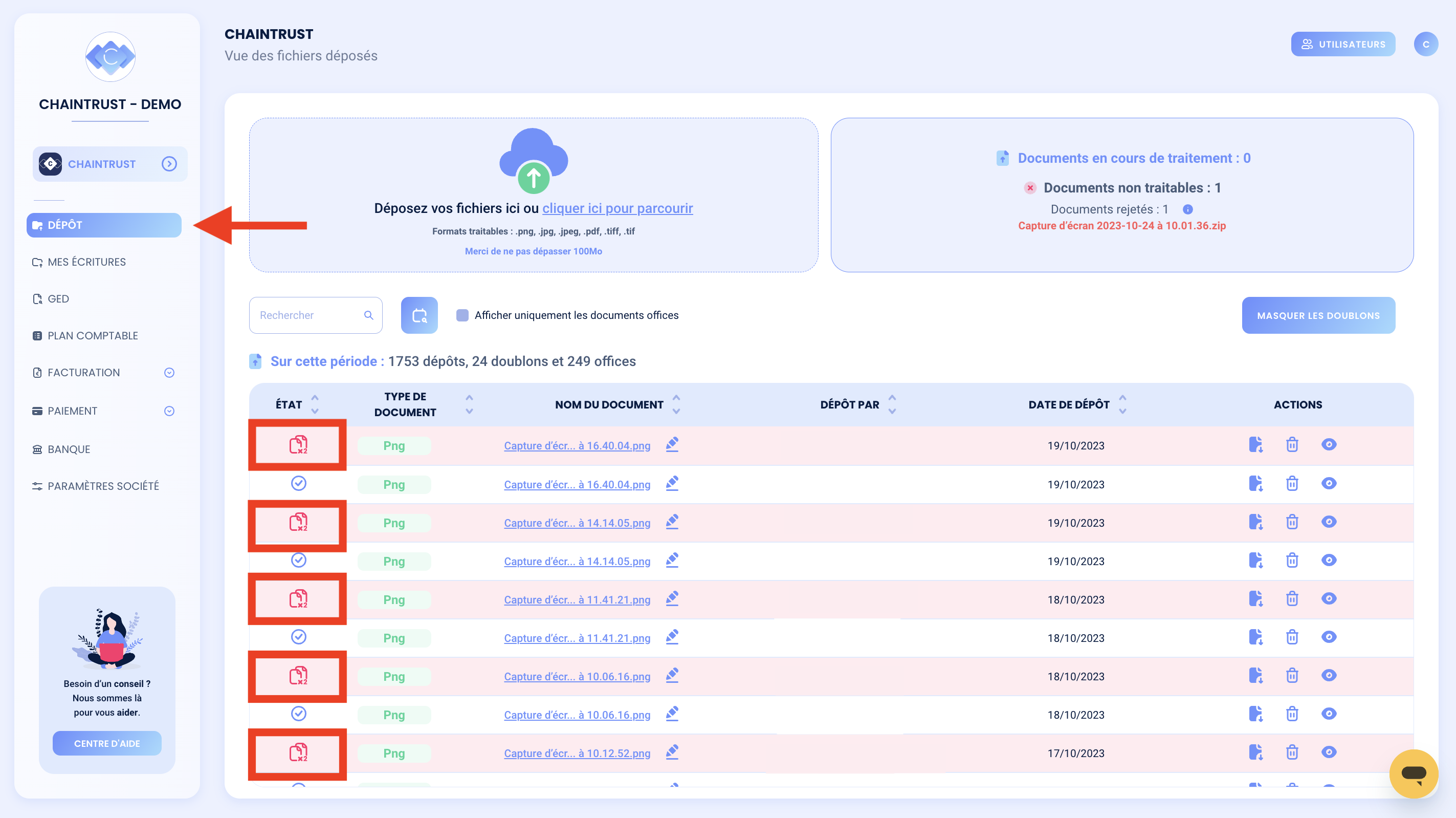The width and height of the screenshot is (1456, 818).
Task: Expand the Facturation submenu chevron
Action: tap(169, 373)
